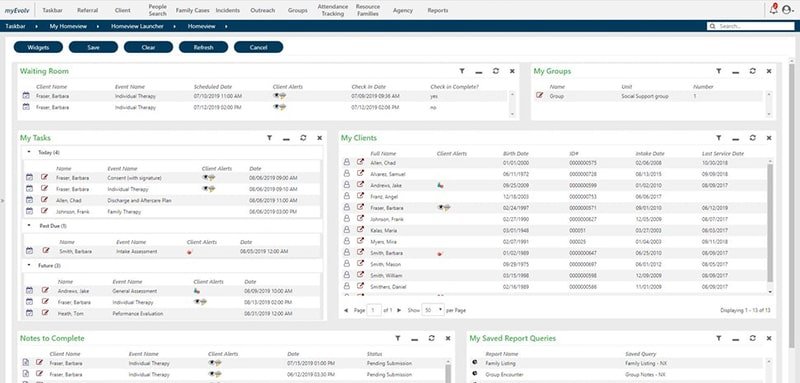Click the Refresh button
The width and height of the screenshot is (800, 383).
coord(204,47)
